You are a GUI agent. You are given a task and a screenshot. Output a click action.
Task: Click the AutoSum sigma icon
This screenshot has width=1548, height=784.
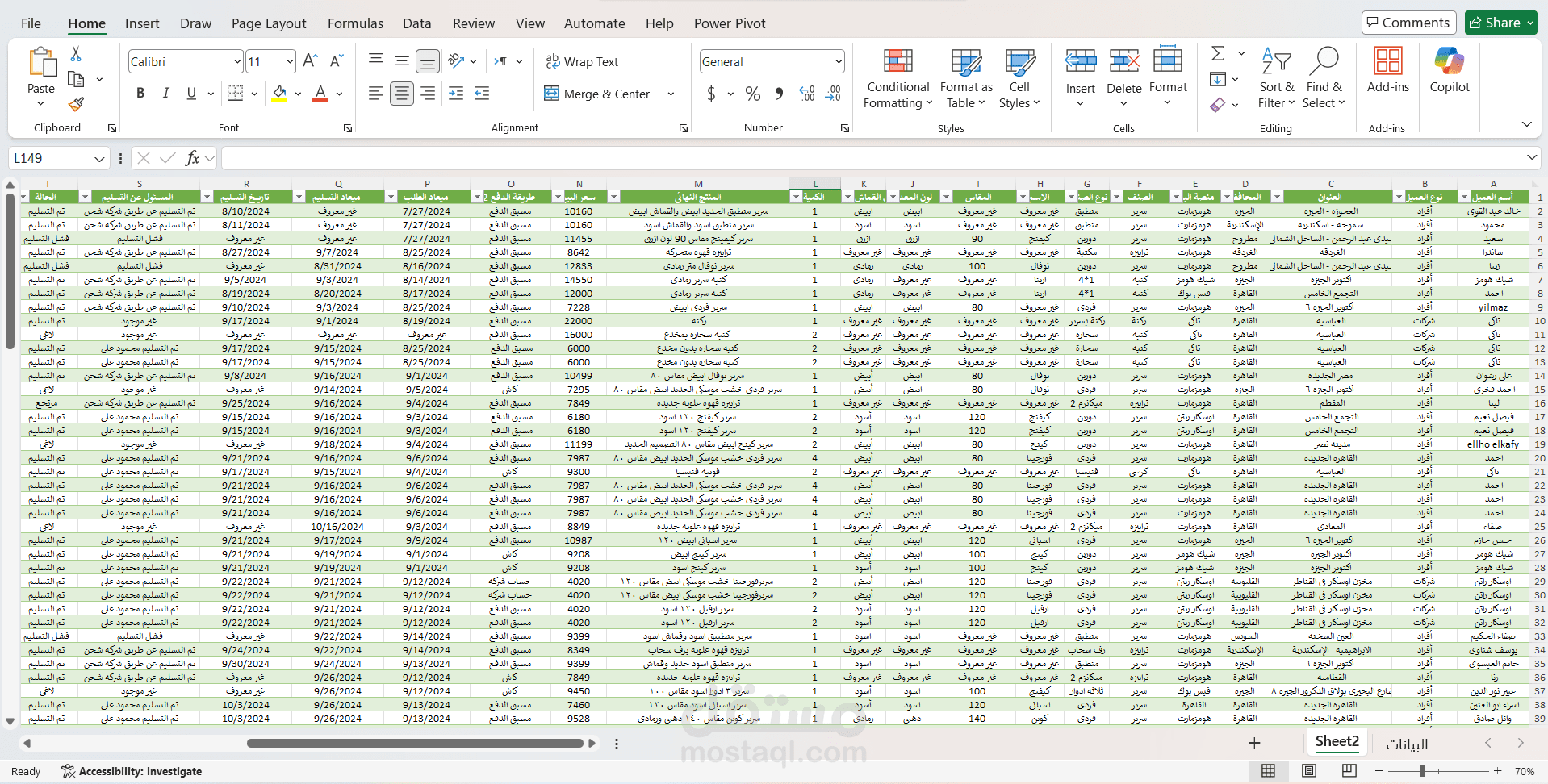click(x=1218, y=53)
